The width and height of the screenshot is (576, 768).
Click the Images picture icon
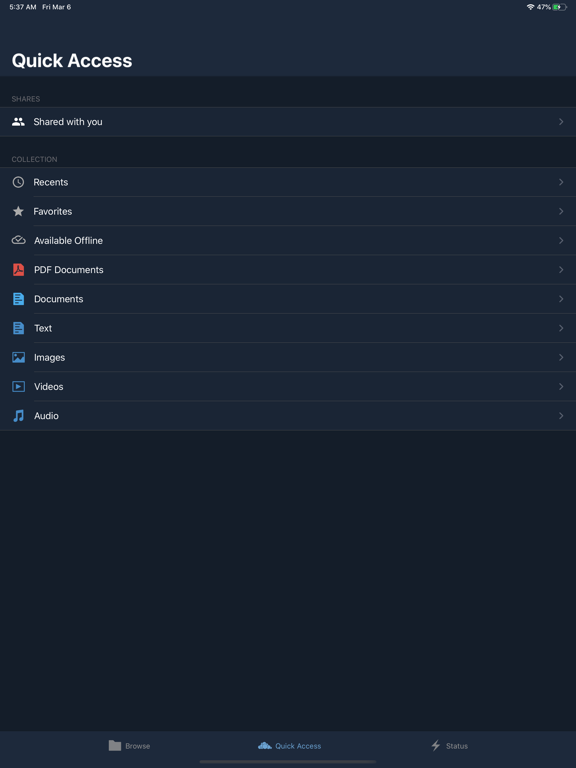click(x=18, y=358)
